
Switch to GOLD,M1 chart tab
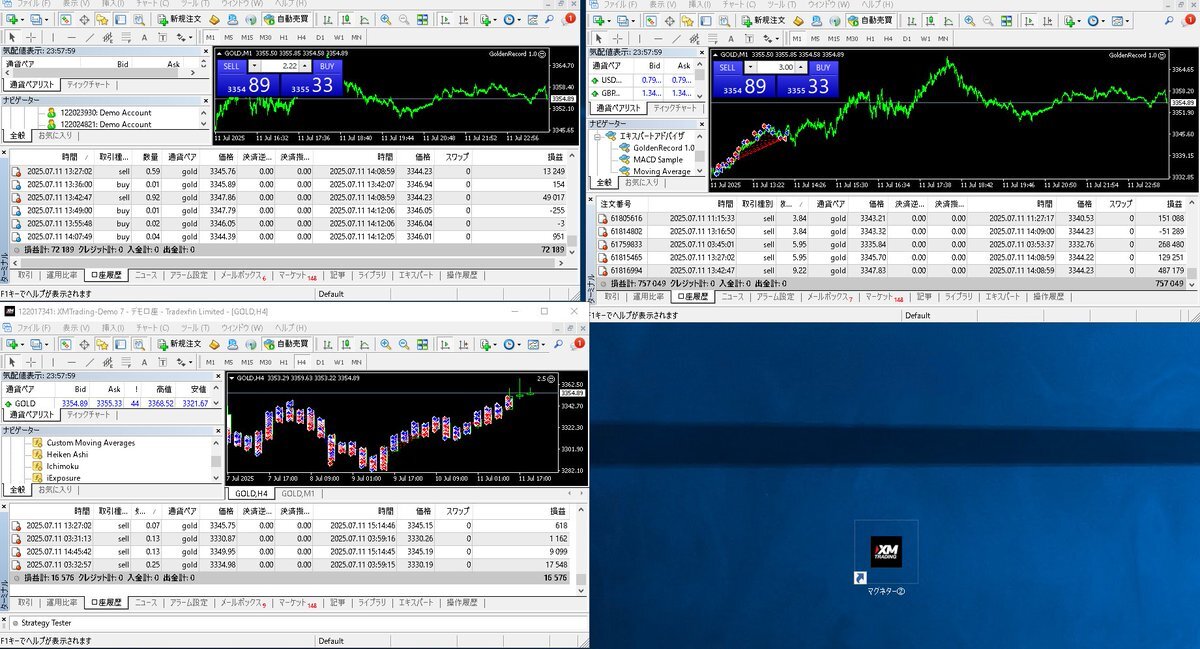(x=298, y=494)
